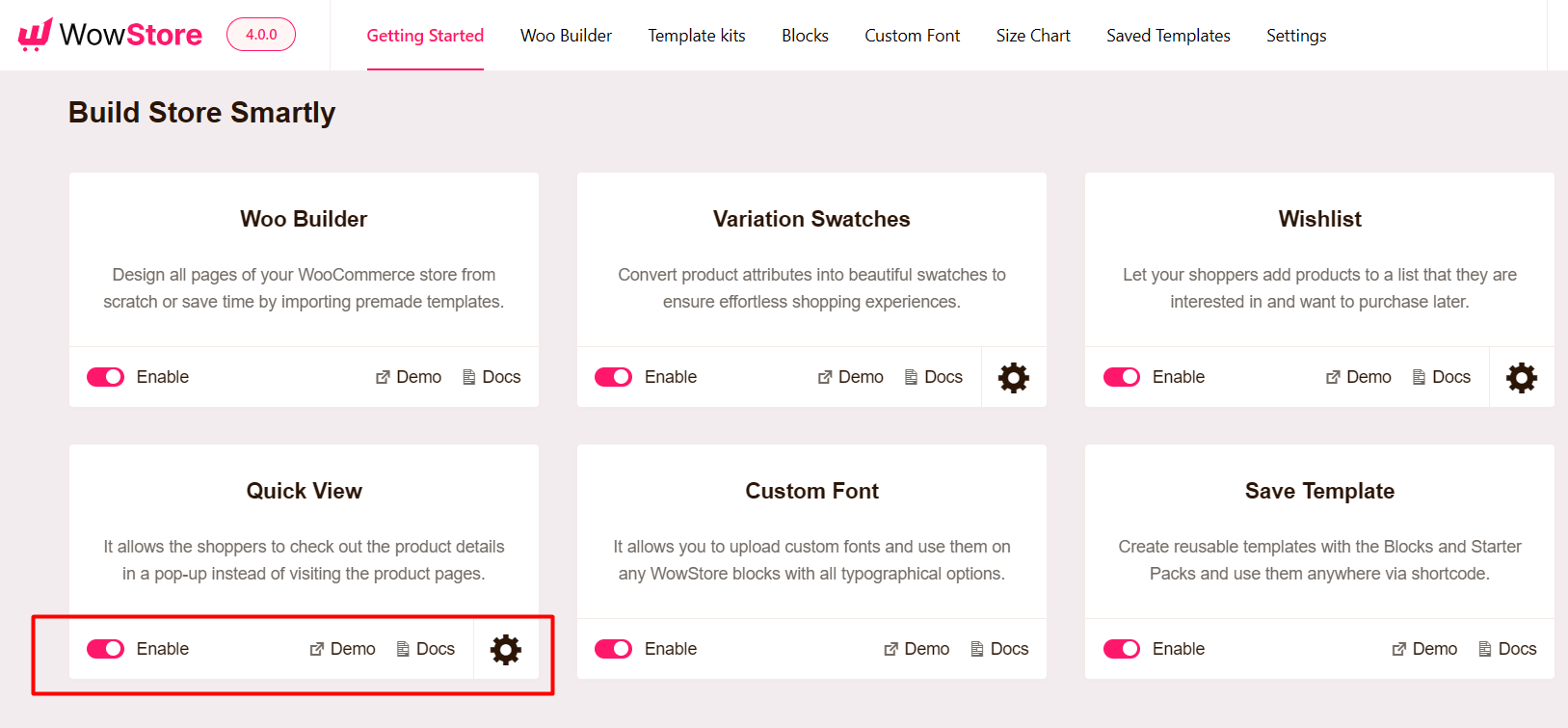The width and height of the screenshot is (1568, 728).
Task: Switch to the Template kits tab
Action: (696, 36)
